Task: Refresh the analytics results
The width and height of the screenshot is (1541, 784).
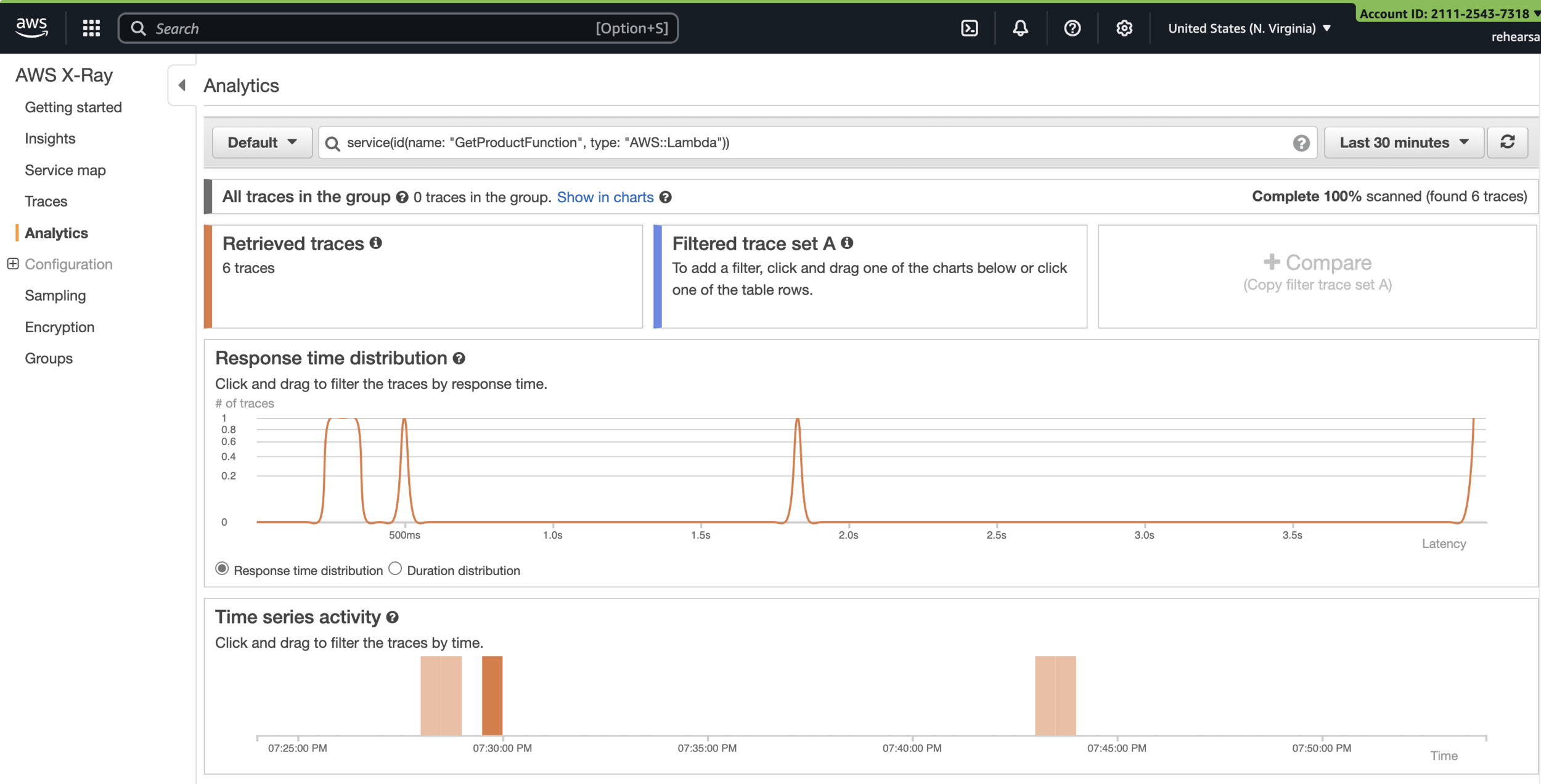Action: pos(1507,142)
